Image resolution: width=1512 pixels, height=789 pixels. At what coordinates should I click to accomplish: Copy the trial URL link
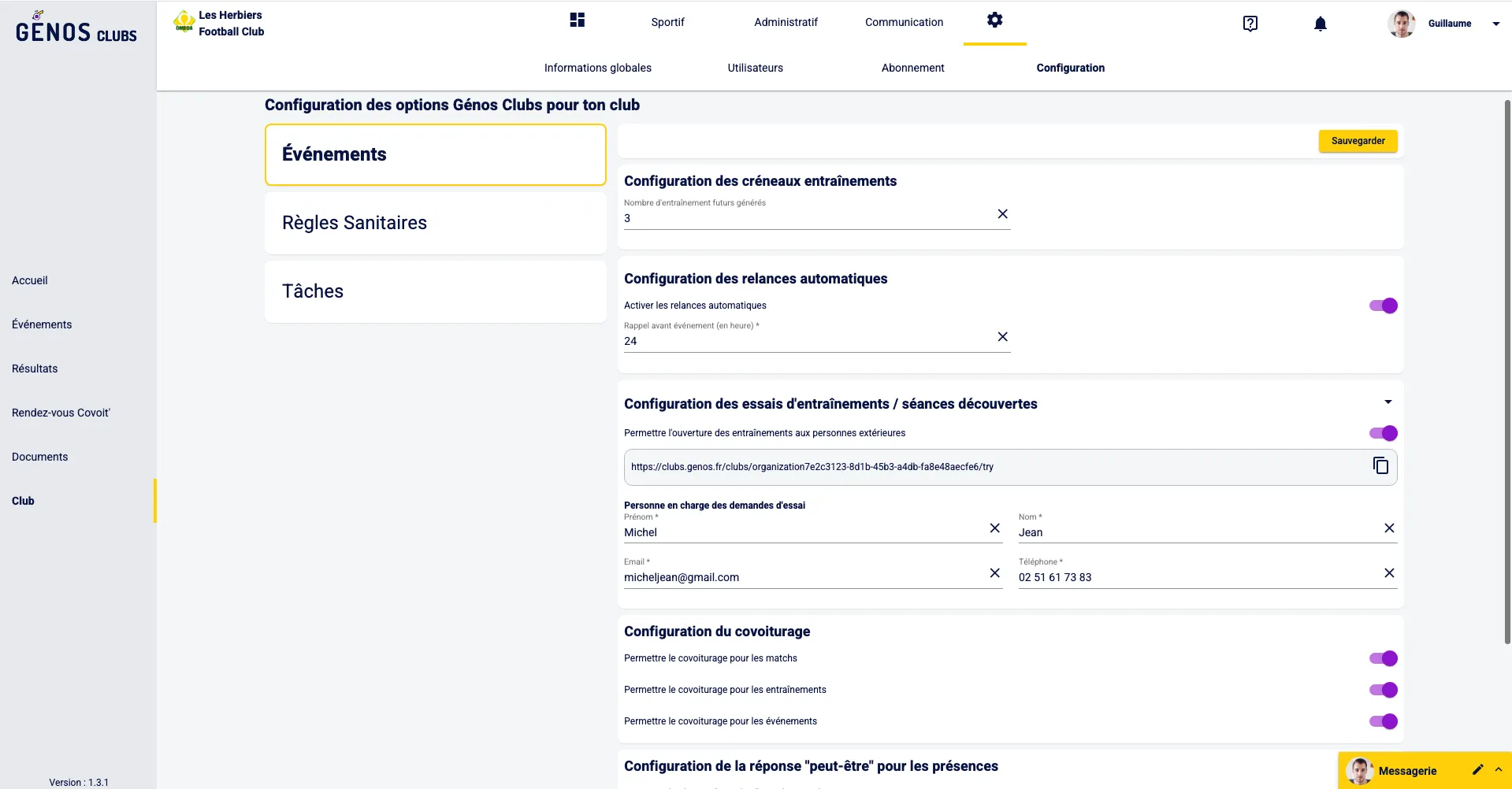(1380, 466)
